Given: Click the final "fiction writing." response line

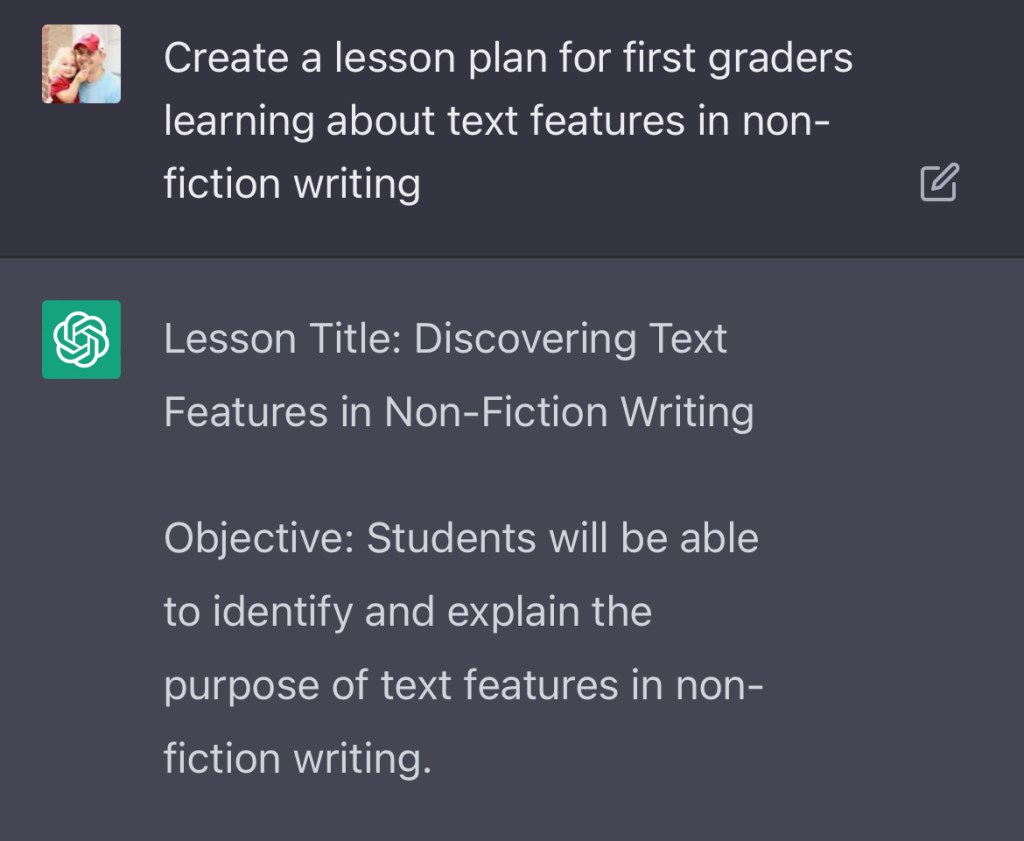Looking at the screenshot, I should tap(297, 758).
